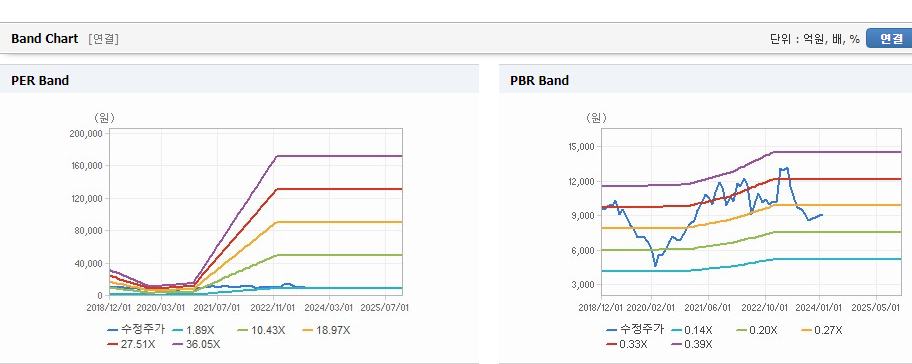Toggle the 0.20X legend series
The width and height of the screenshot is (912, 364).
tap(757, 330)
